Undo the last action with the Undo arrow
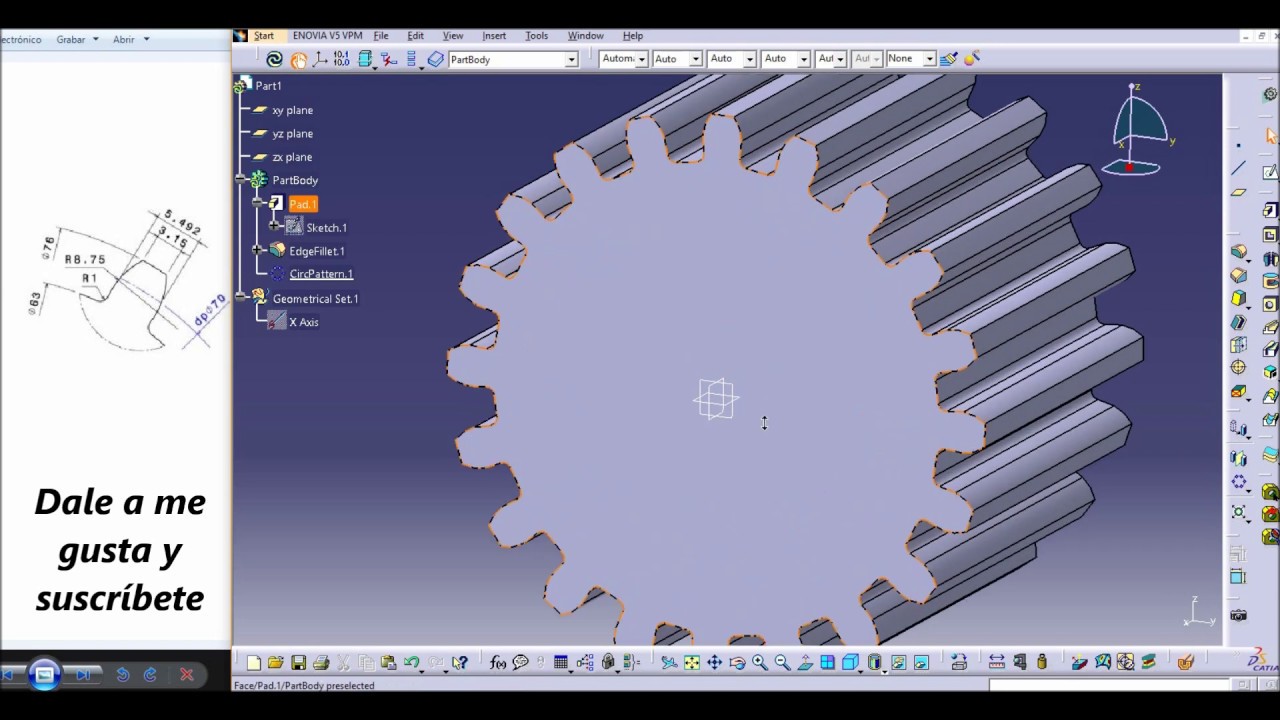Screen dimensions: 1280x720 pyautogui.click(x=411, y=662)
